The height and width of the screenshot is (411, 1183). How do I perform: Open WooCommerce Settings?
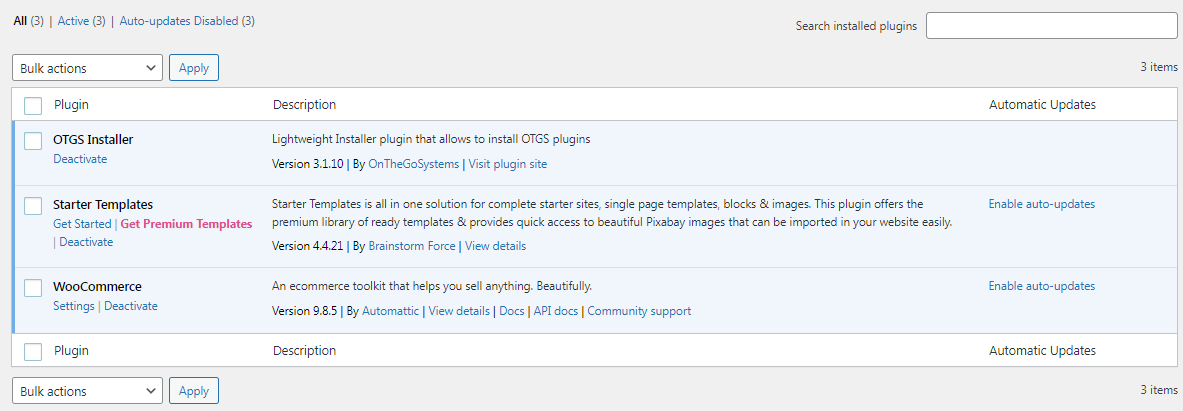(x=74, y=306)
